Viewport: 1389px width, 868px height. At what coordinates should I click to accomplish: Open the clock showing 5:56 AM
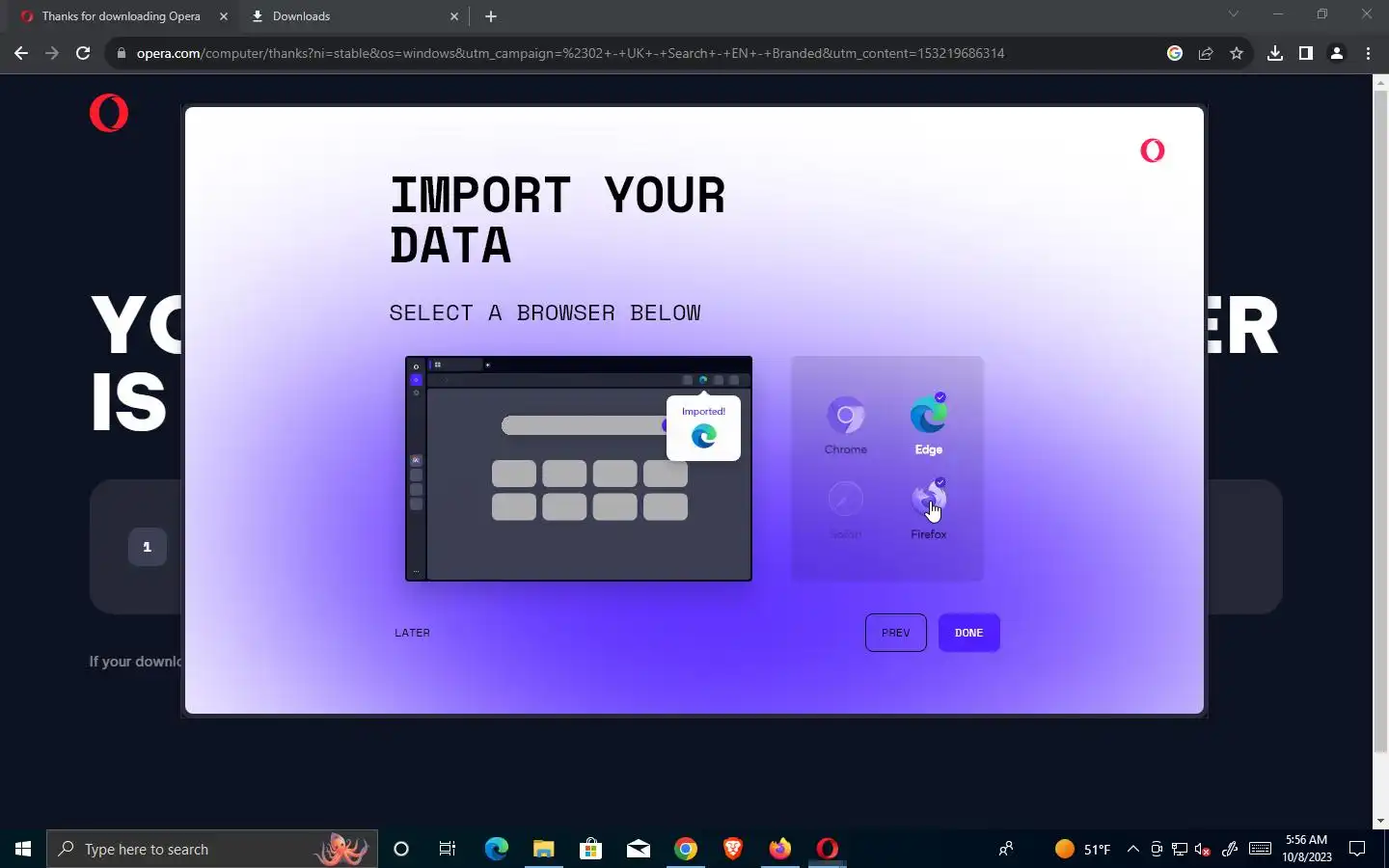(1307, 849)
